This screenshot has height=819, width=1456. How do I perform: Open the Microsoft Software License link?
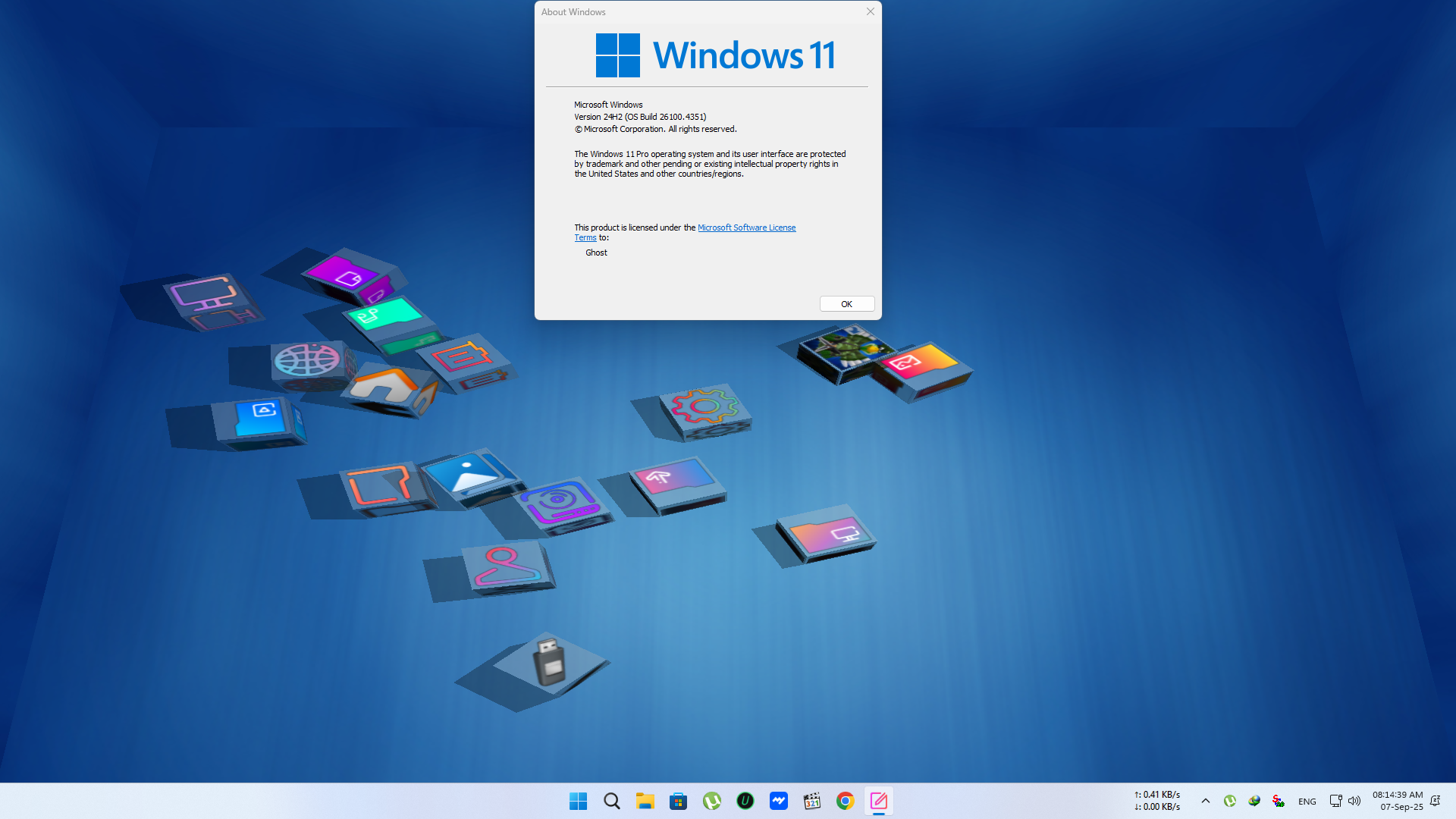tap(746, 227)
